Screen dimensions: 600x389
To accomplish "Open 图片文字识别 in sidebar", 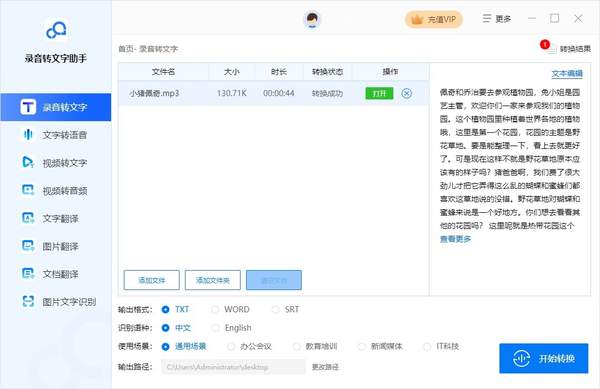I will click(56, 302).
